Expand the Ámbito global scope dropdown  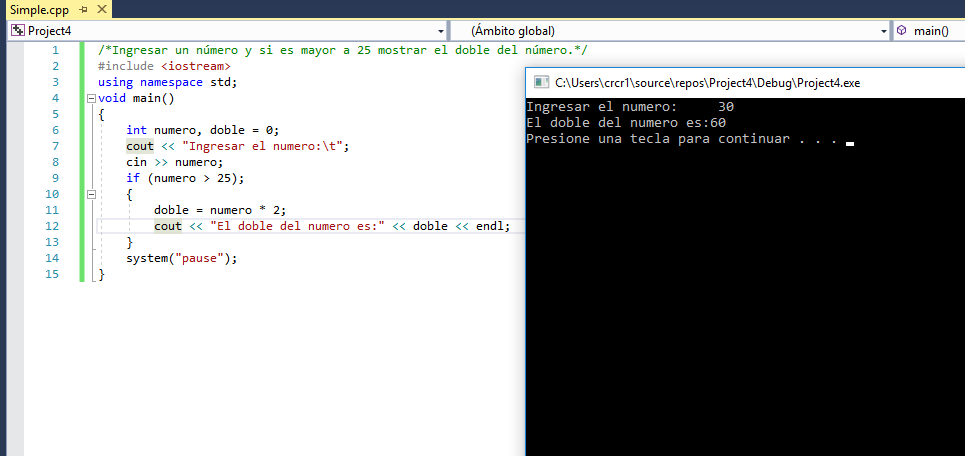point(883,31)
